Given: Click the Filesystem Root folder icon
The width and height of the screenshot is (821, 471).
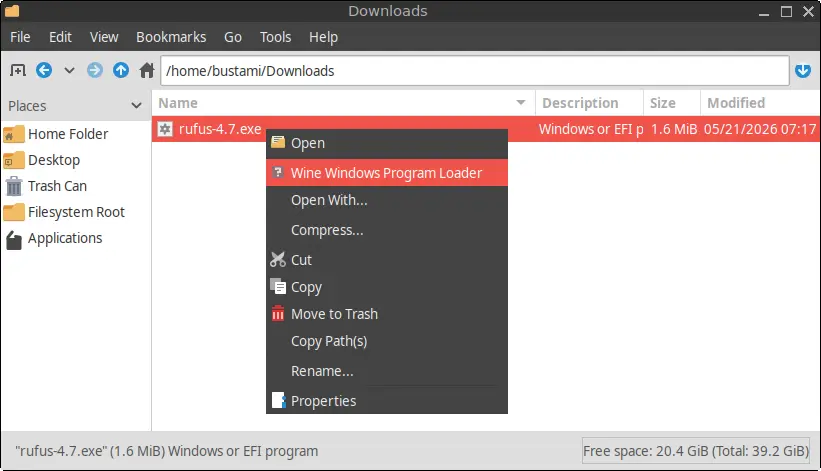Looking at the screenshot, I should point(14,212).
